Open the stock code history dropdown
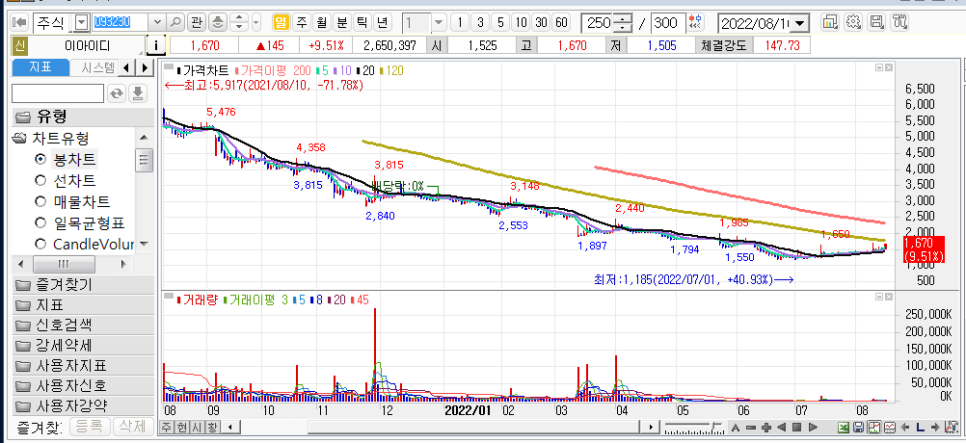The width and height of the screenshot is (966, 443). 158,23
